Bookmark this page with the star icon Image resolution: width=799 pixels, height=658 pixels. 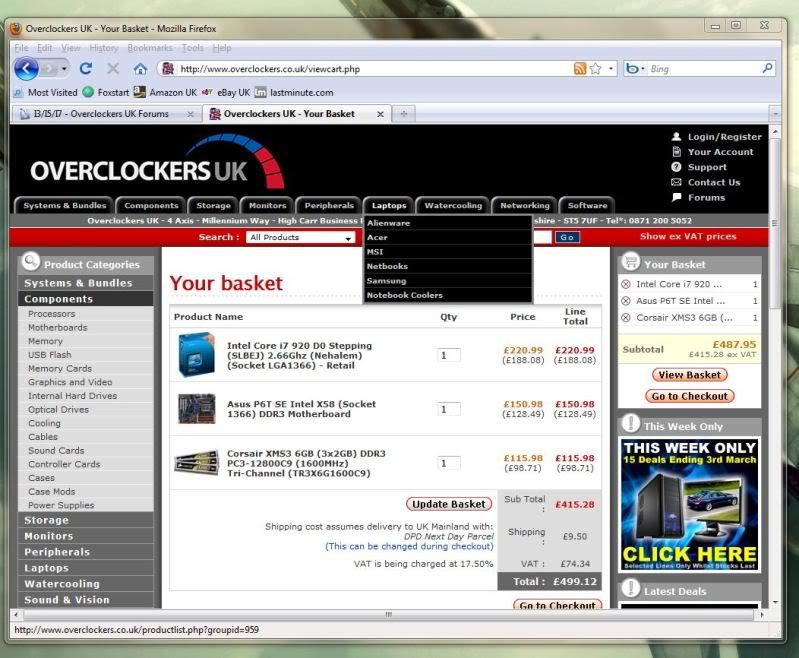(x=596, y=69)
